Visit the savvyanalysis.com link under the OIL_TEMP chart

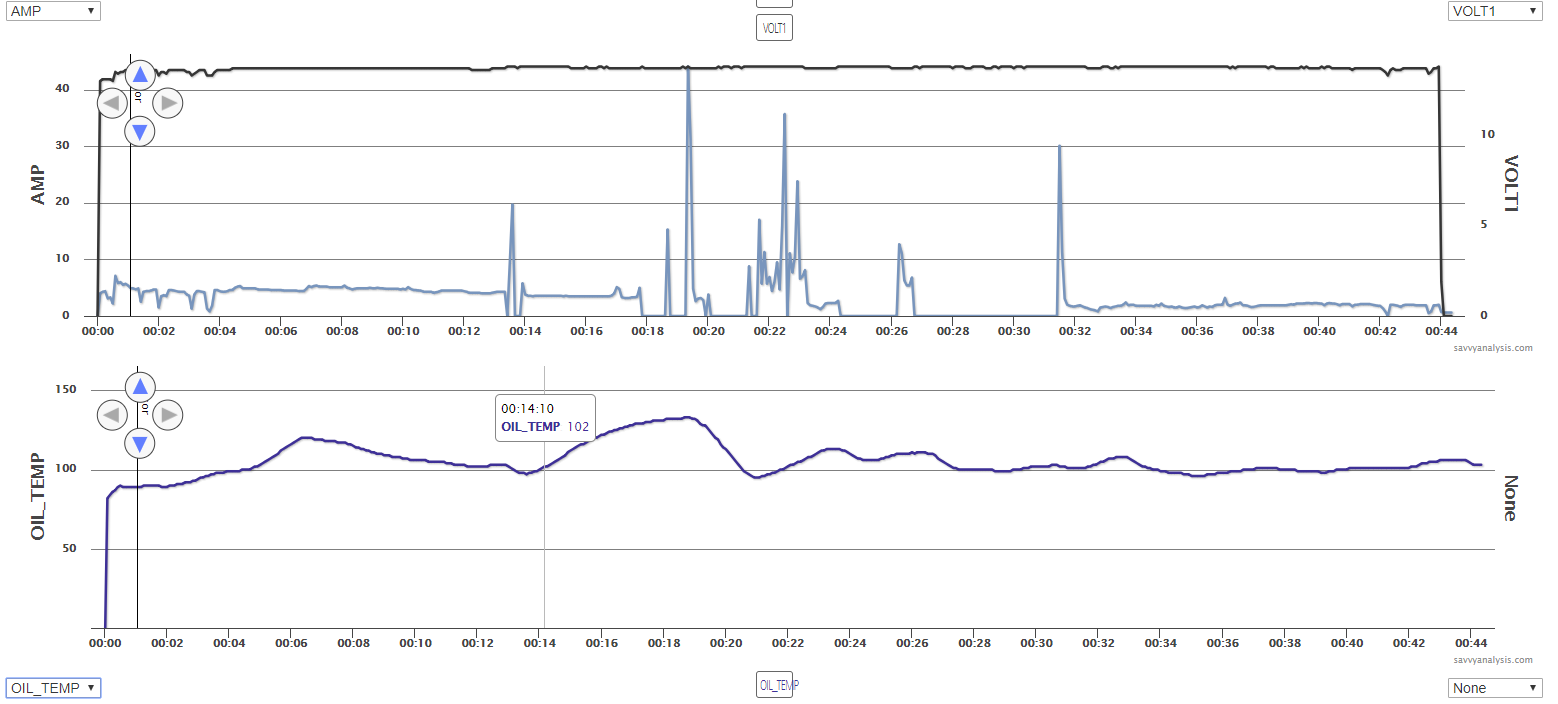tap(1491, 660)
